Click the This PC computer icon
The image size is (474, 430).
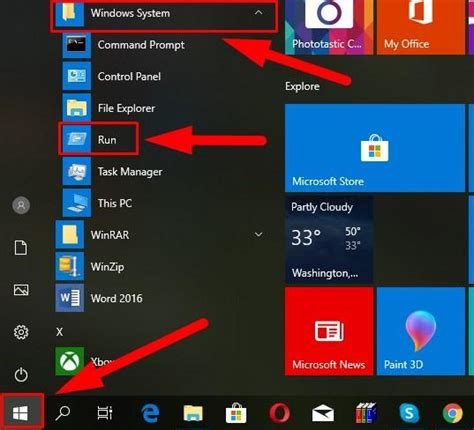pyautogui.click(x=76, y=203)
